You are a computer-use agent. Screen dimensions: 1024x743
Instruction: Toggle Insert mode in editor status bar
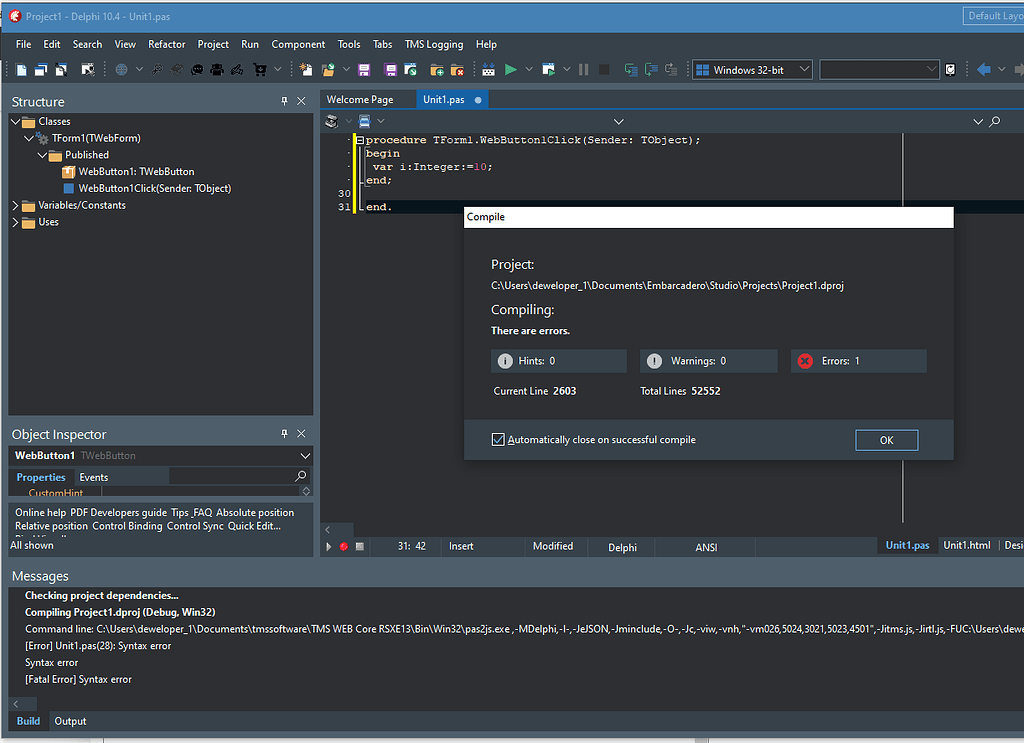pyautogui.click(x=461, y=546)
